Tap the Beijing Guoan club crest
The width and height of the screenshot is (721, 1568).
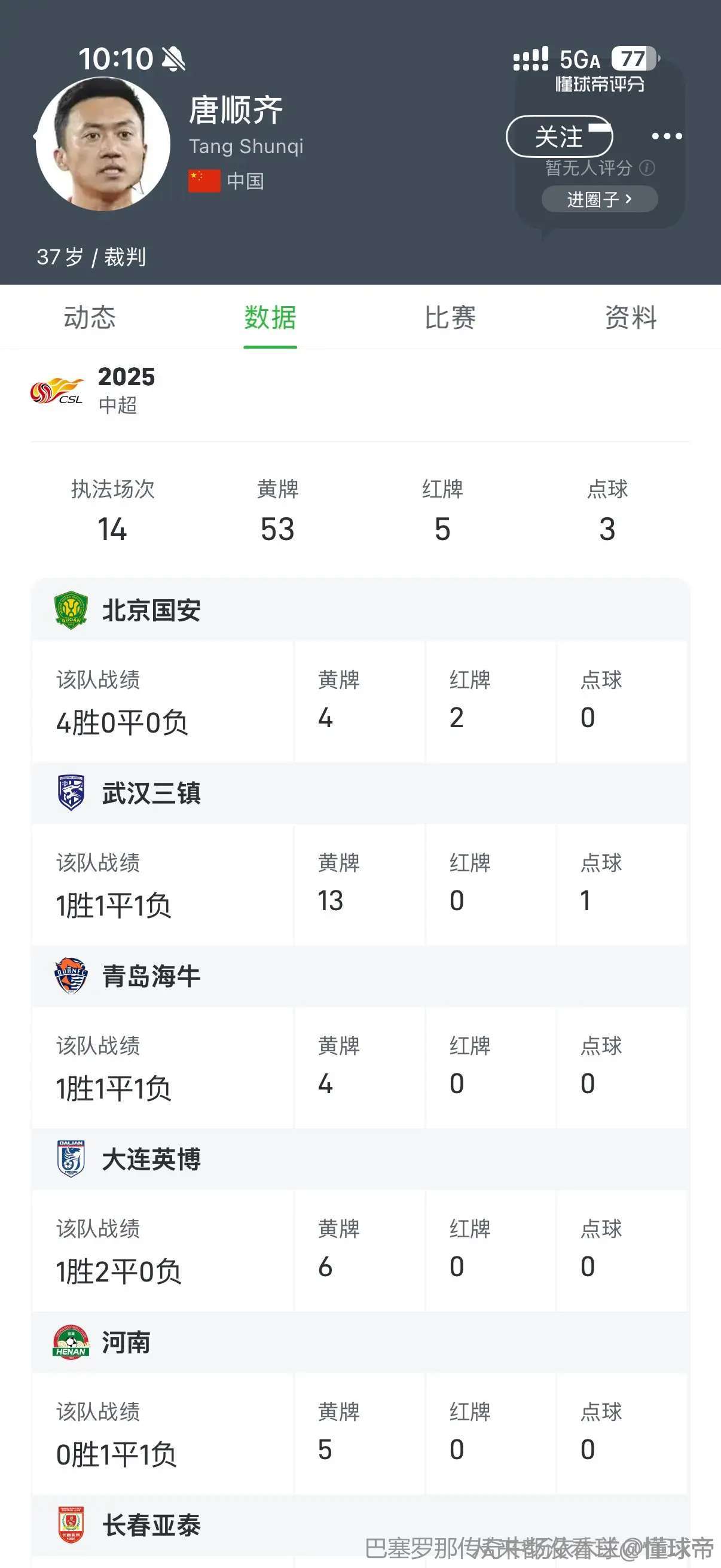(x=71, y=610)
